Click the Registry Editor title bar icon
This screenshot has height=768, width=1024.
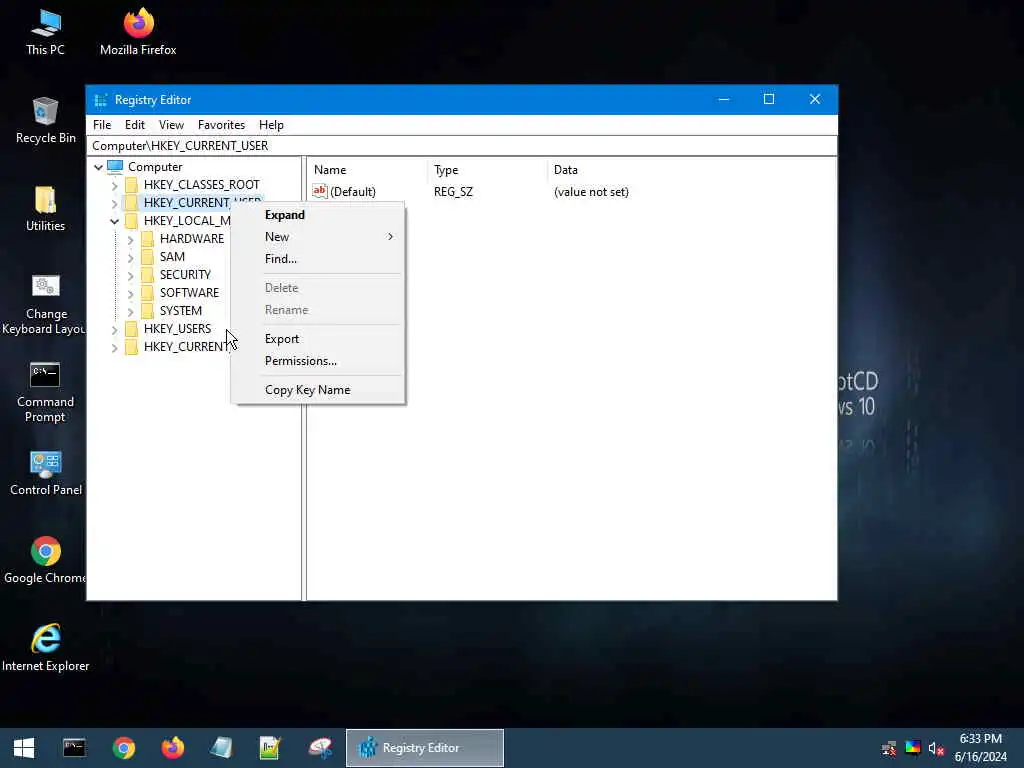101,100
